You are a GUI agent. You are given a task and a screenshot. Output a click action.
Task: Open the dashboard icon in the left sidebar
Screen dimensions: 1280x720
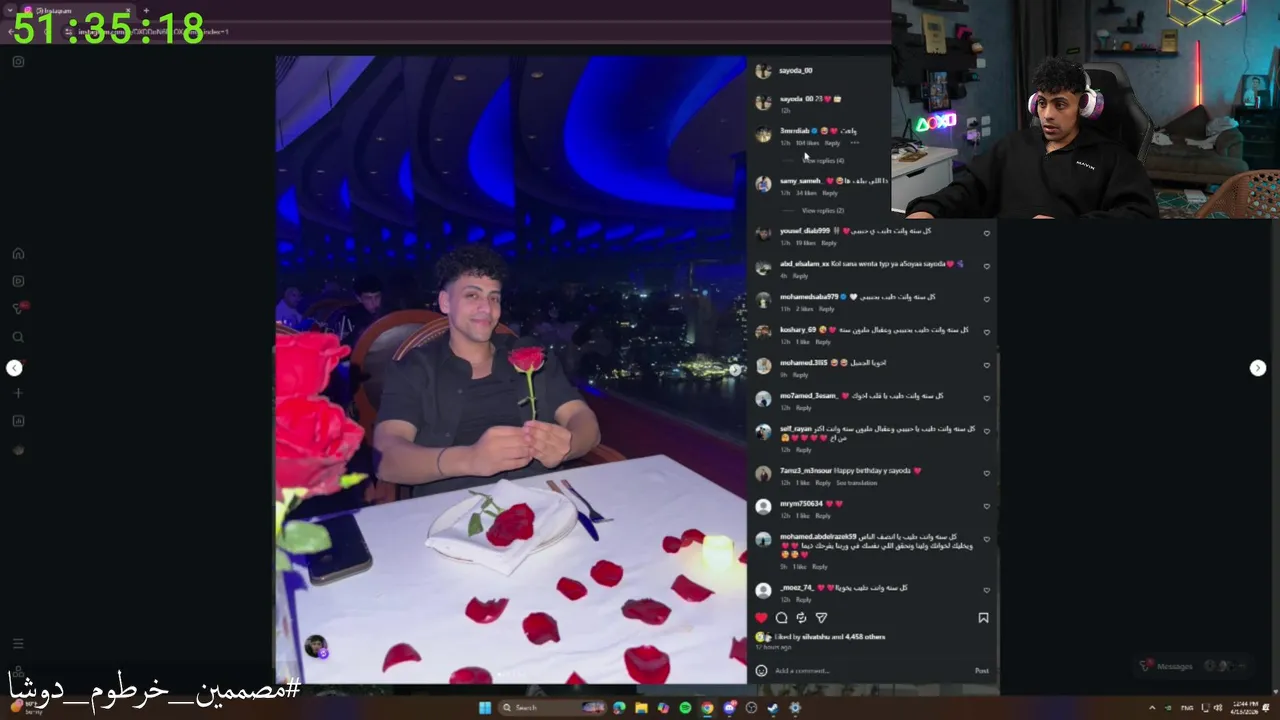pyautogui.click(x=18, y=421)
